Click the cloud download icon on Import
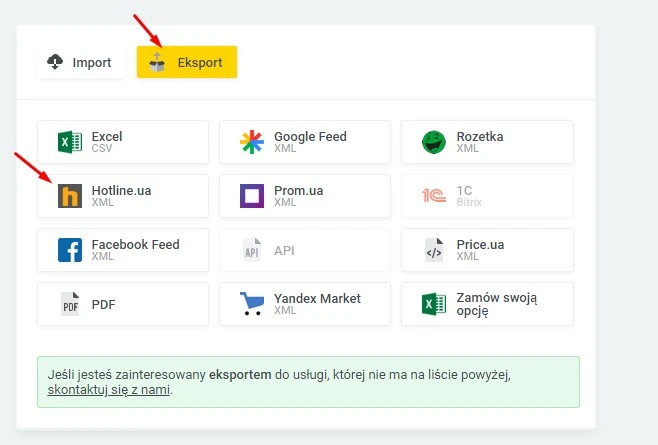This screenshot has width=658, height=445. (x=55, y=62)
